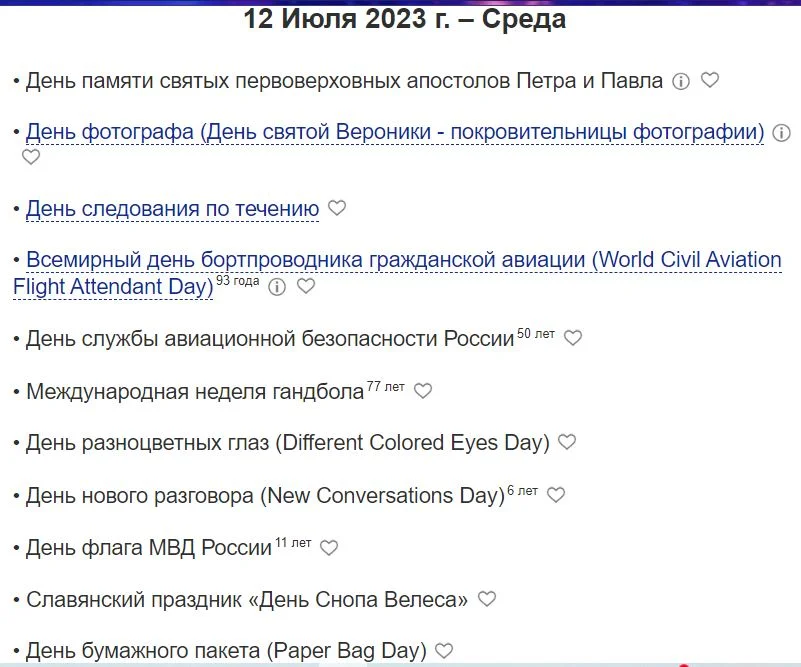Screen dimensions: 801x667
Task: Click heart icon beside День следования по течению
Action: point(336,208)
